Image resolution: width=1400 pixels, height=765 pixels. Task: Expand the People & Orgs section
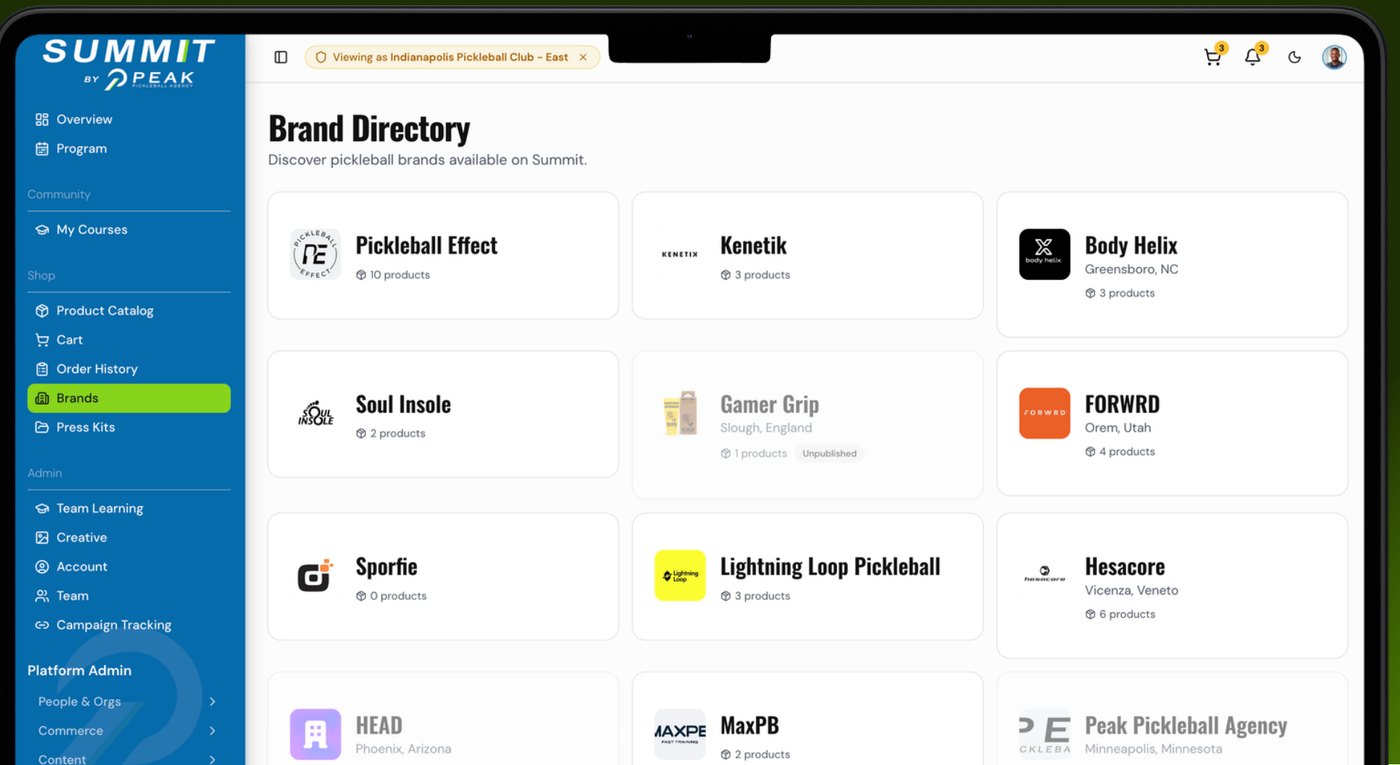(129, 701)
